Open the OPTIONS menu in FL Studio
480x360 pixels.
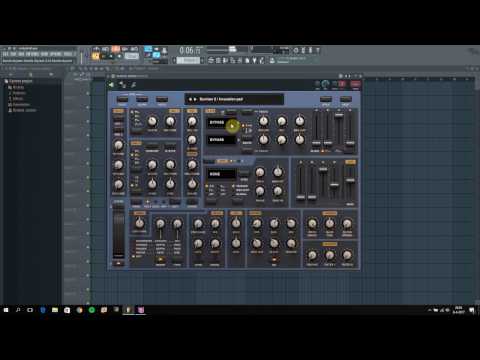[56, 54]
